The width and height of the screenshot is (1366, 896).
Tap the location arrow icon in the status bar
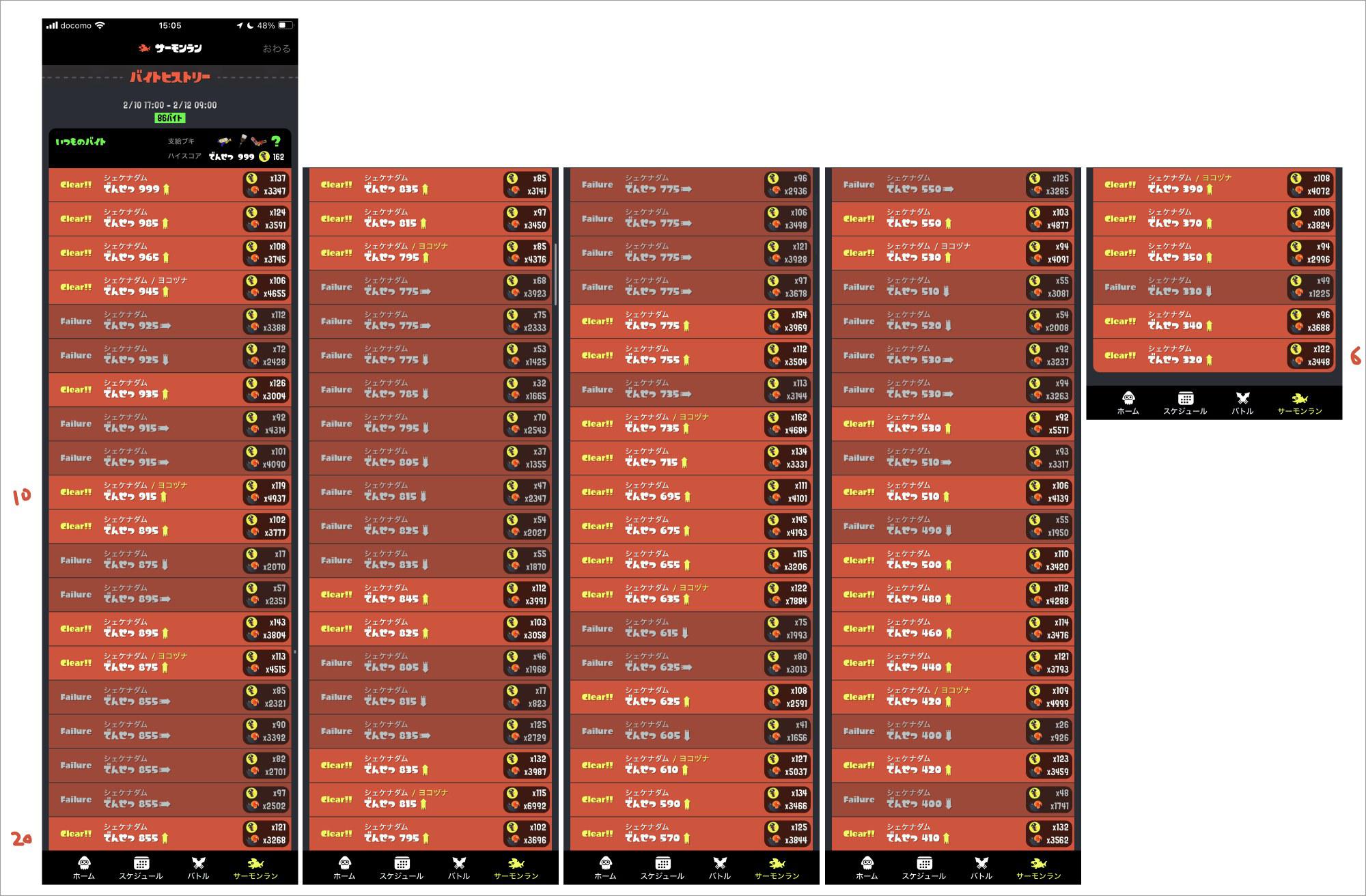[x=240, y=25]
